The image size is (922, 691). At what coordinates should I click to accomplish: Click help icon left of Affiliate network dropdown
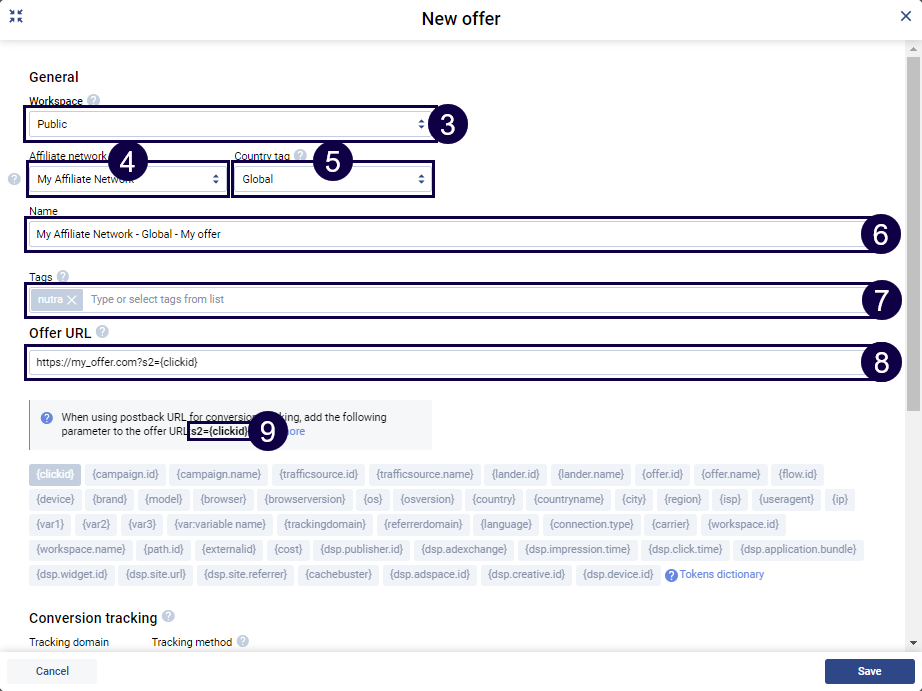tap(14, 180)
